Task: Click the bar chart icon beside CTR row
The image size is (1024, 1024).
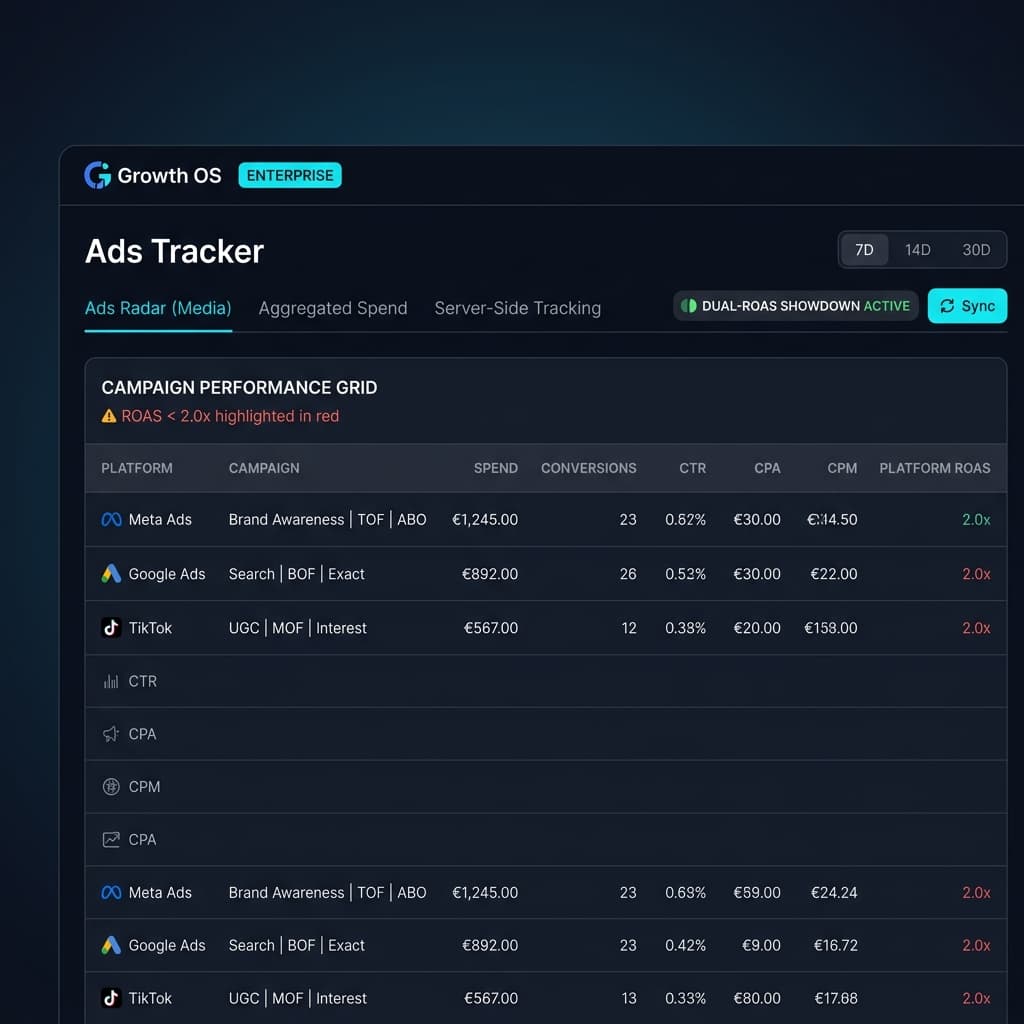Action: (111, 681)
